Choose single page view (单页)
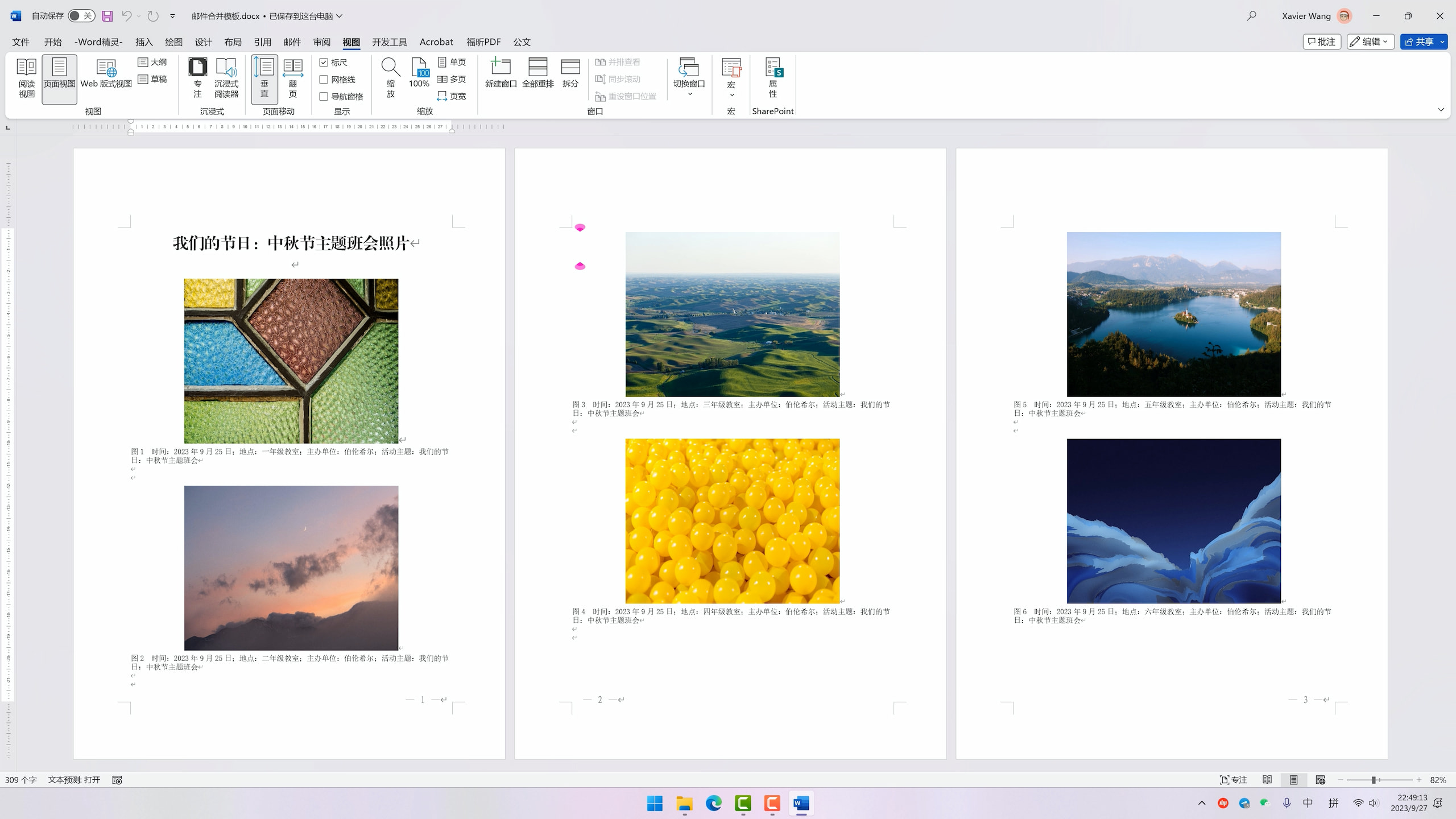This screenshot has height=819, width=1456. tap(452, 62)
